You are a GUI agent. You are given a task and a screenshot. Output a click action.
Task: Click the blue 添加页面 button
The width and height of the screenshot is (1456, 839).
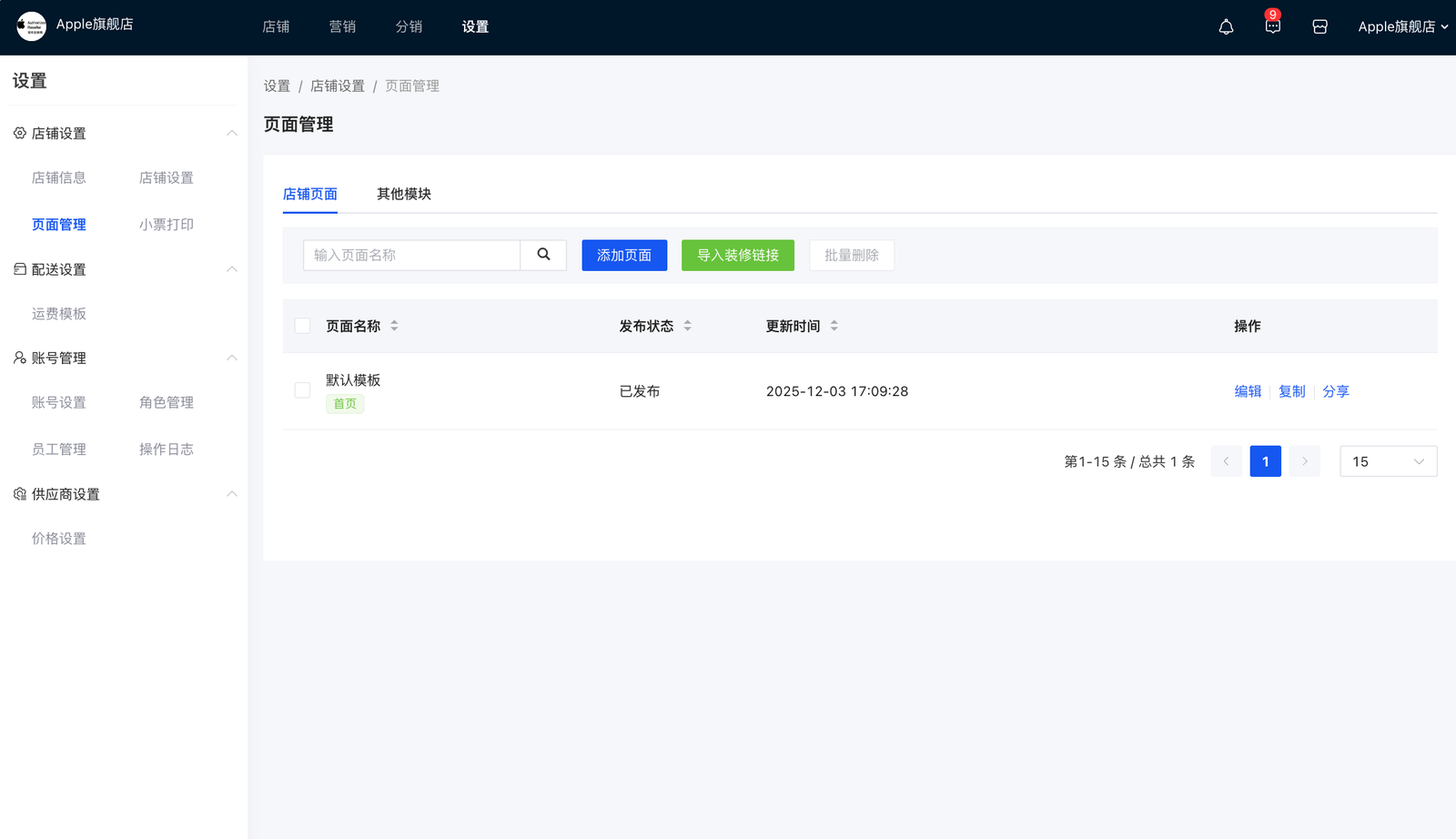point(624,256)
